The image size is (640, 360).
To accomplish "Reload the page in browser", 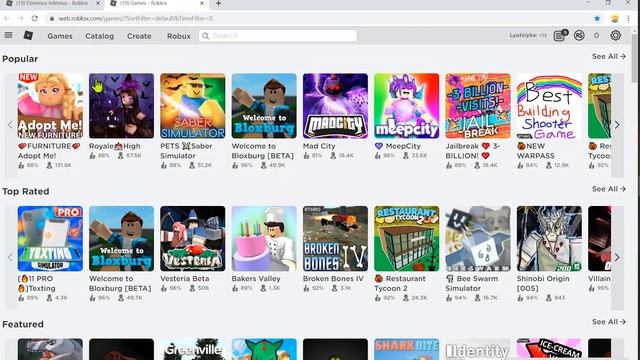I will 35,18.
